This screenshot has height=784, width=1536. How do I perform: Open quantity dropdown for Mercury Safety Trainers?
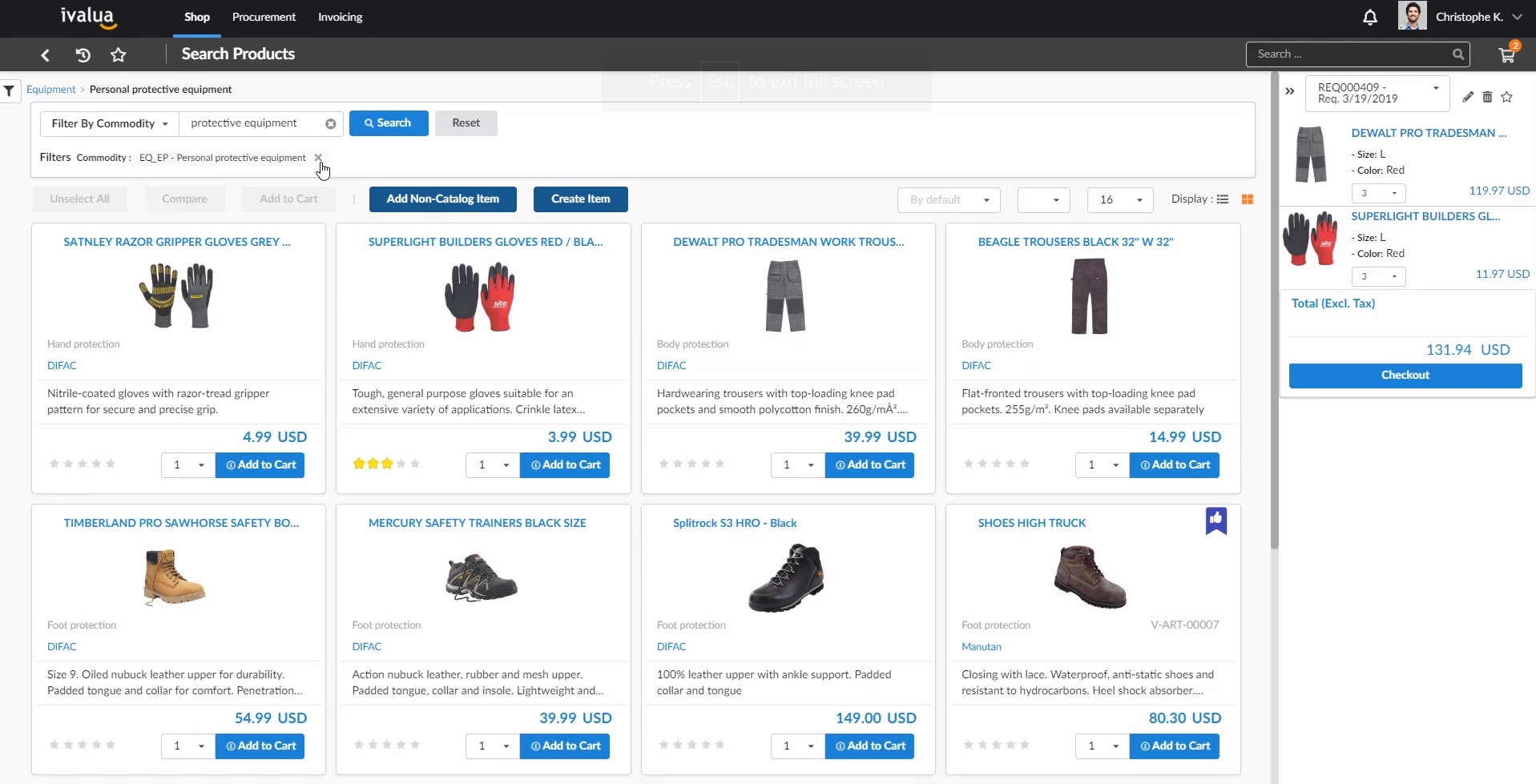tap(493, 746)
